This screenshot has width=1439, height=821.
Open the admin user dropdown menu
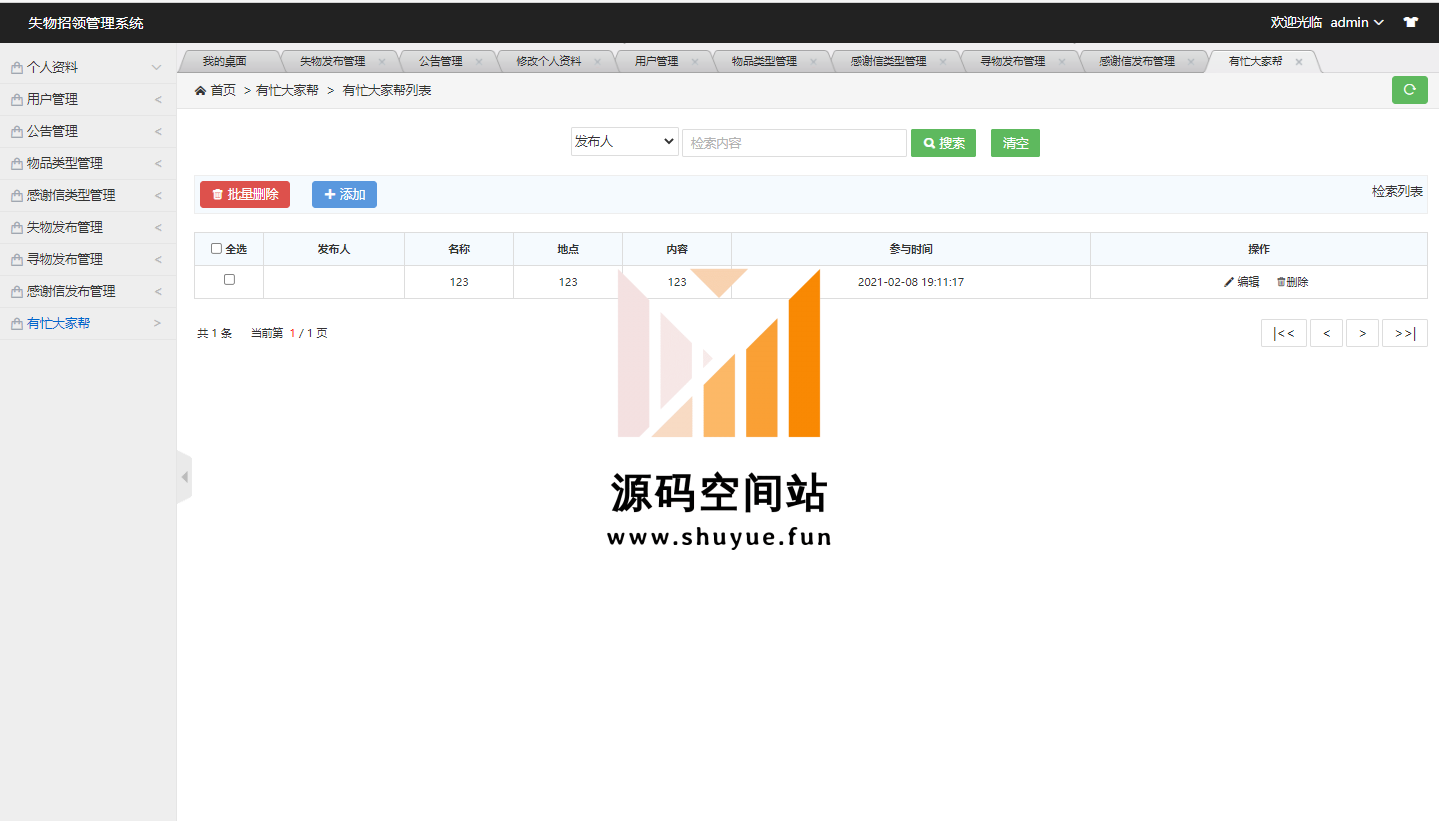(x=1357, y=22)
